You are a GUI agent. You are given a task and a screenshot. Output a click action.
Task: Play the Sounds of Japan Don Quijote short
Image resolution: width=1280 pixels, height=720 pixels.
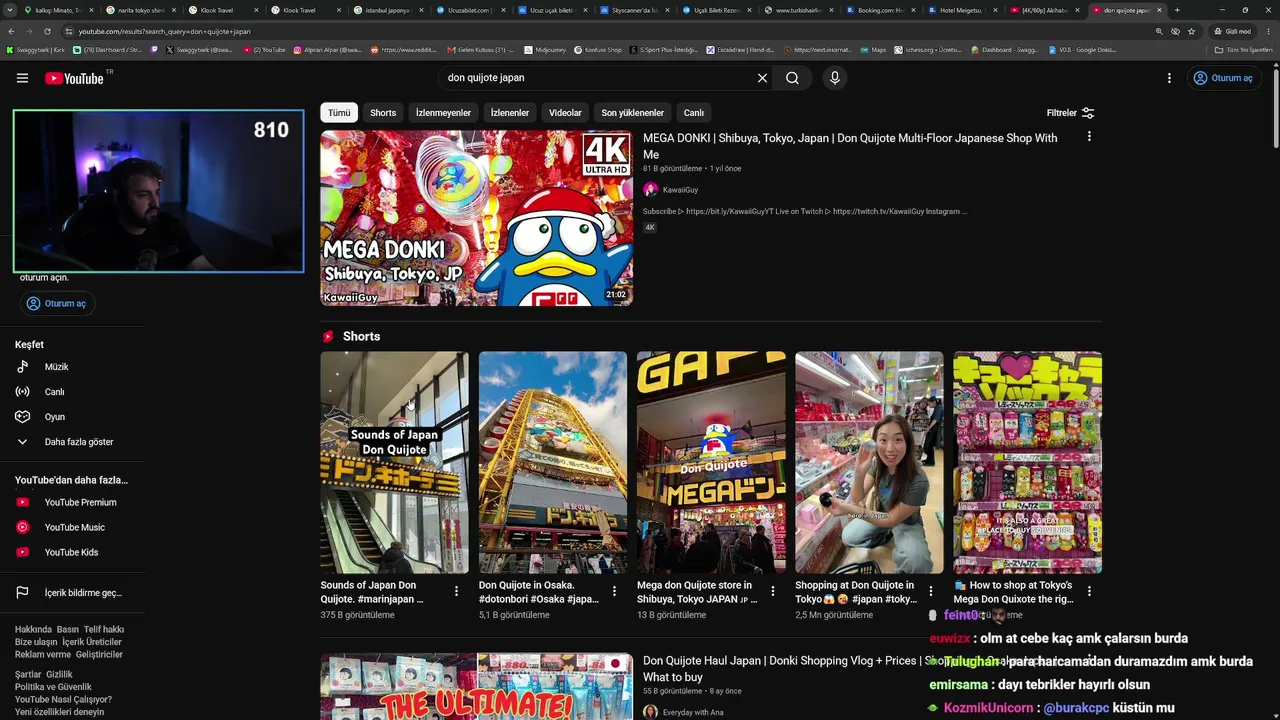coord(394,462)
